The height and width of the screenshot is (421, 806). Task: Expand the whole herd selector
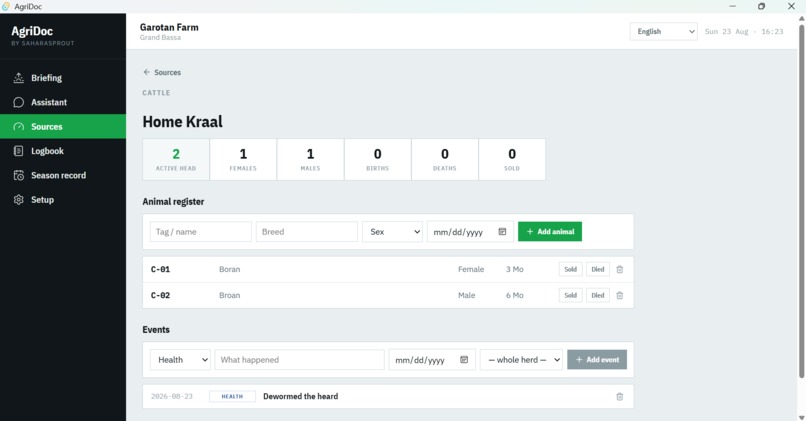521,360
